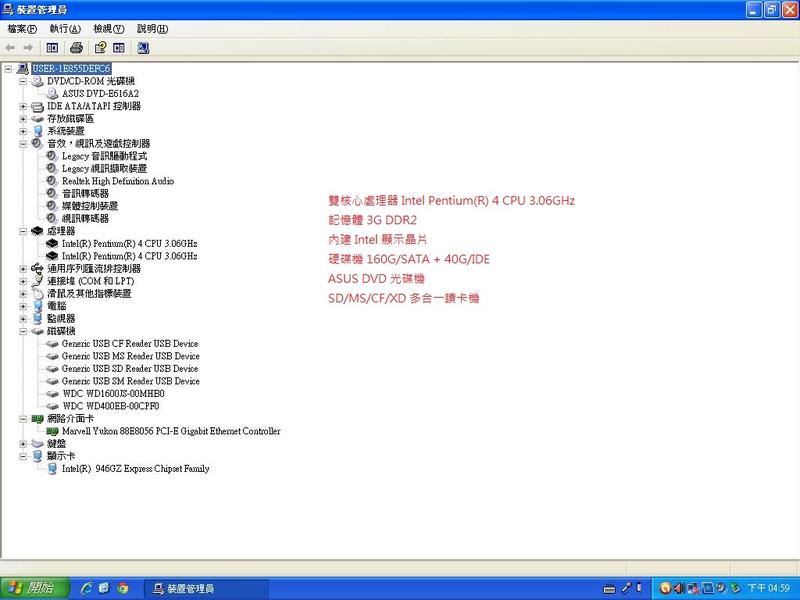This screenshot has height=600, width=800.
Task: Open the 檢視(V) menu
Action: (x=109, y=29)
